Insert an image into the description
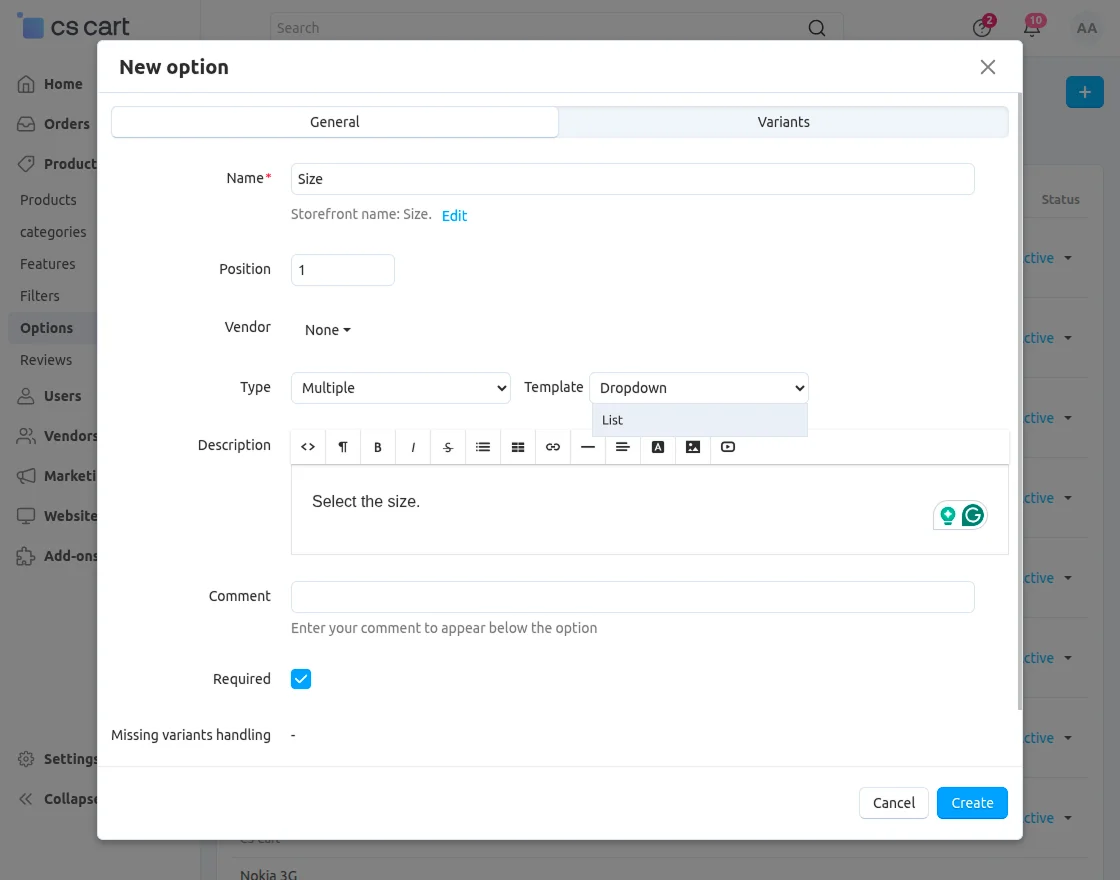The width and height of the screenshot is (1120, 880). click(692, 447)
